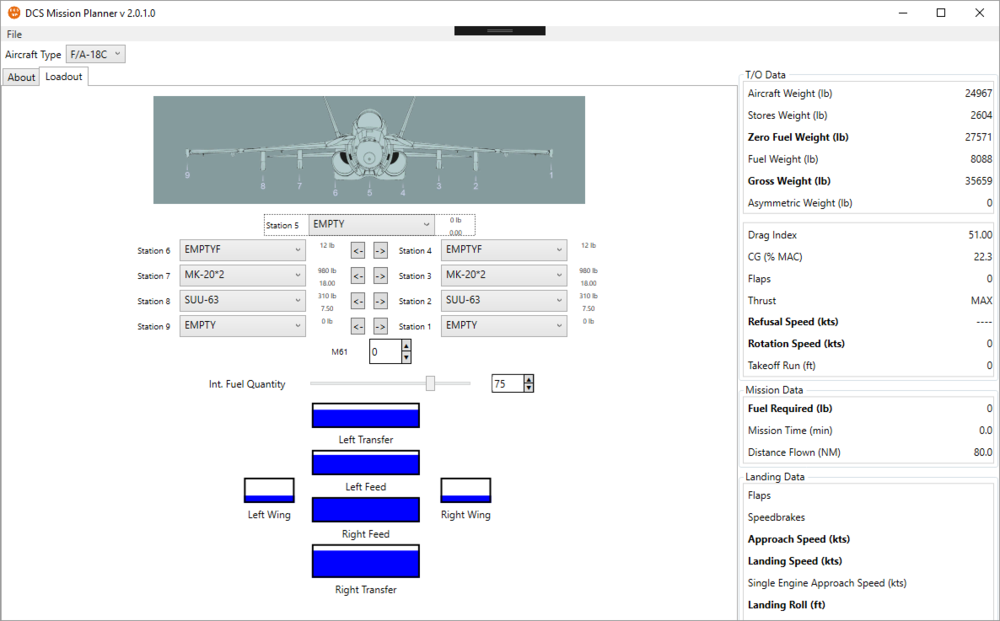
Task: Open the Aircraft Type dropdown
Action: coord(96,54)
